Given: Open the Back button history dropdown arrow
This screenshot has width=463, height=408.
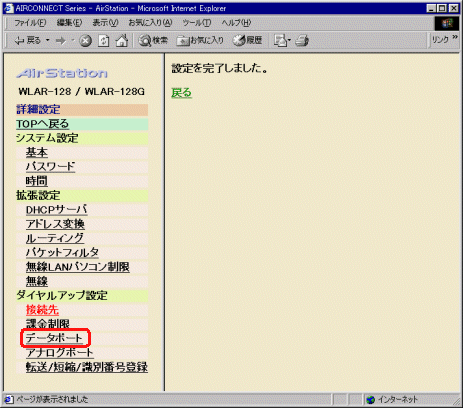Looking at the screenshot, I should click(x=48, y=41).
